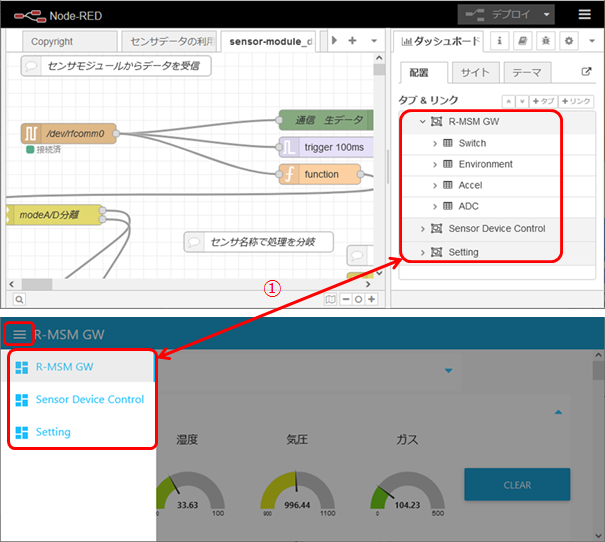Click the +タブ add tab button
Viewport: 605px width, 542px height.
pyautogui.click(x=543, y=102)
